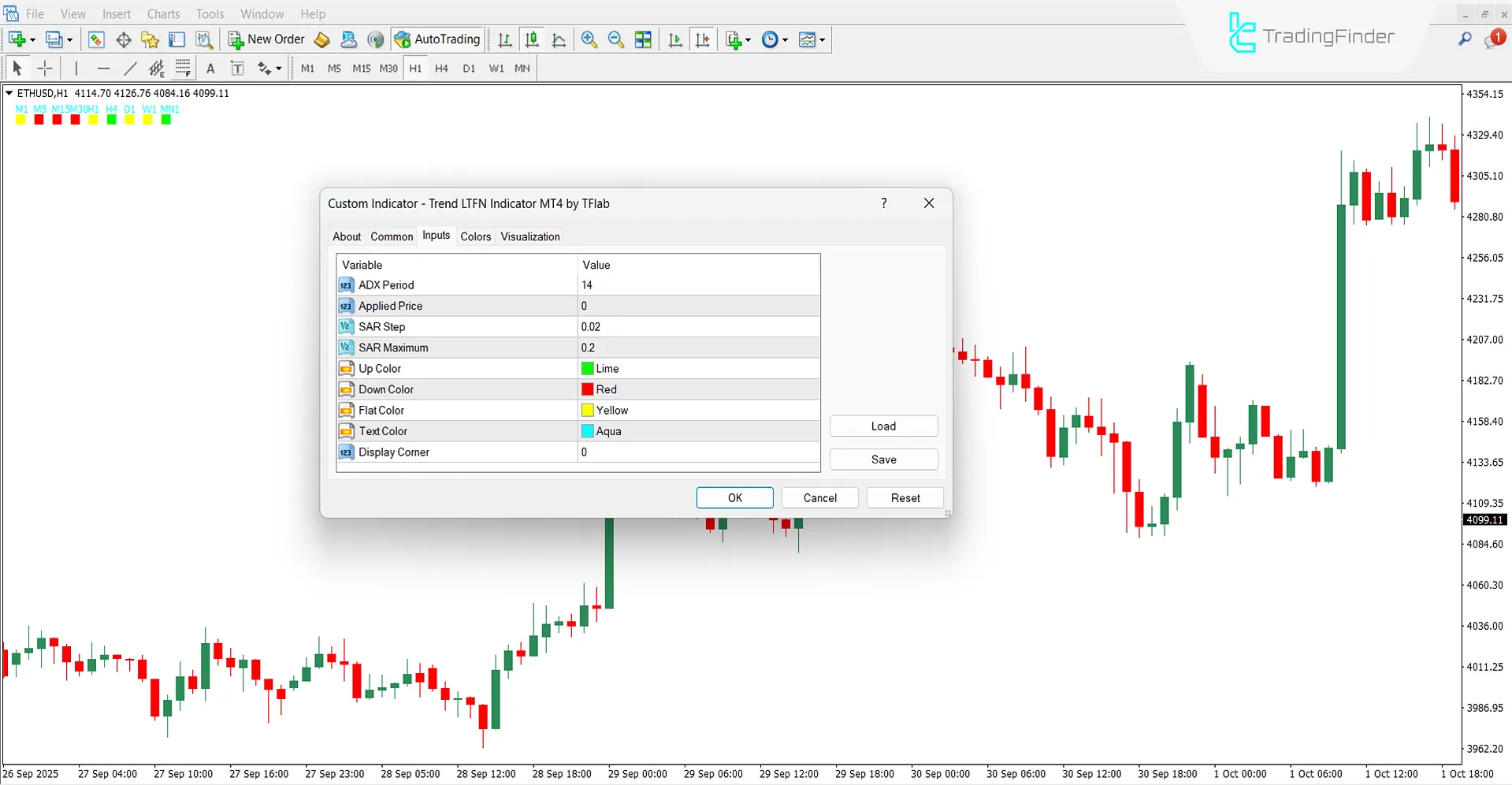Image resolution: width=1512 pixels, height=785 pixels.
Task: Select the Crosshair tool
Action: click(45, 69)
